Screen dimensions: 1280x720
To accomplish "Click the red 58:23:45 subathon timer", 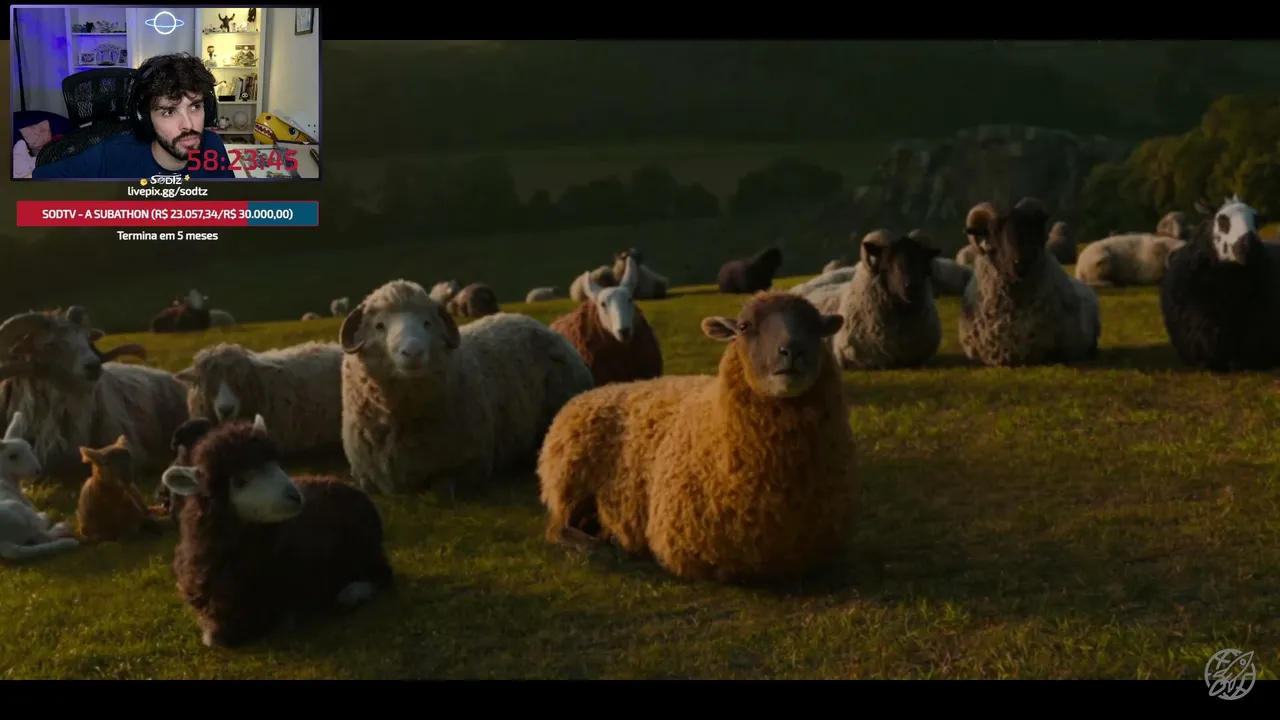I will point(242,160).
